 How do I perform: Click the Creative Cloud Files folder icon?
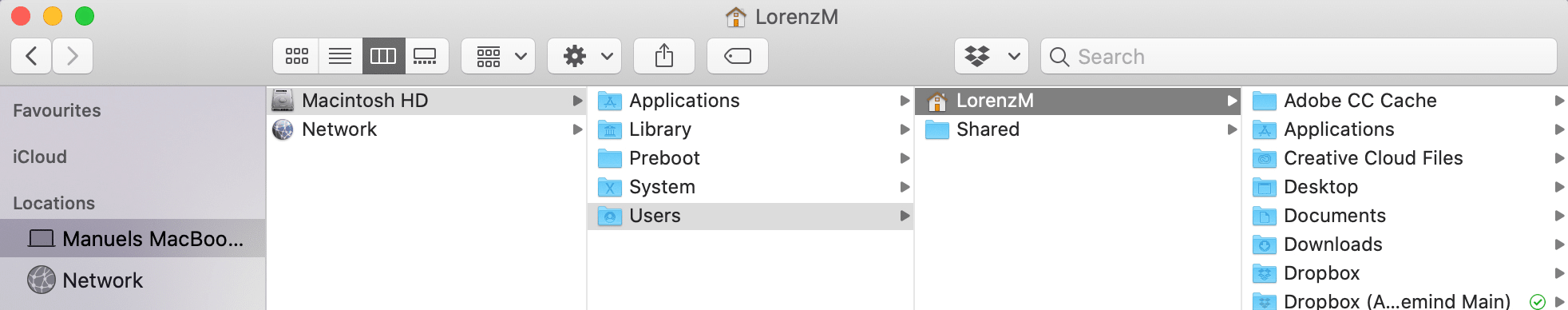pyautogui.click(x=1265, y=158)
